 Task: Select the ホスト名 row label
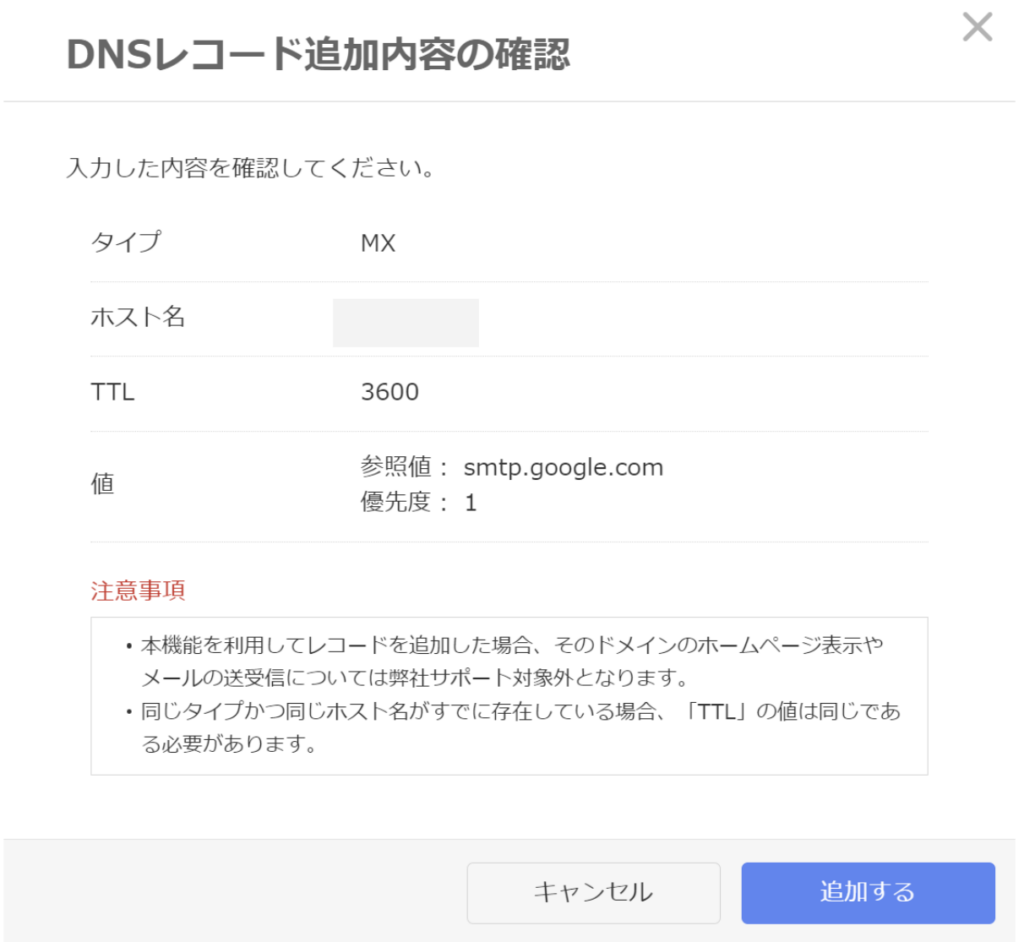[x=138, y=318]
